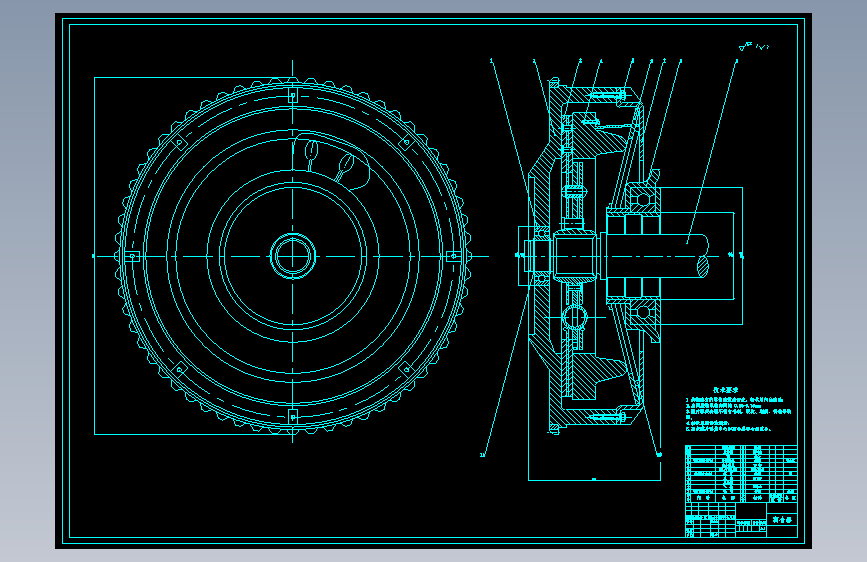
Task: Select the shaft's hatched break end in section view
Action: (702, 267)
